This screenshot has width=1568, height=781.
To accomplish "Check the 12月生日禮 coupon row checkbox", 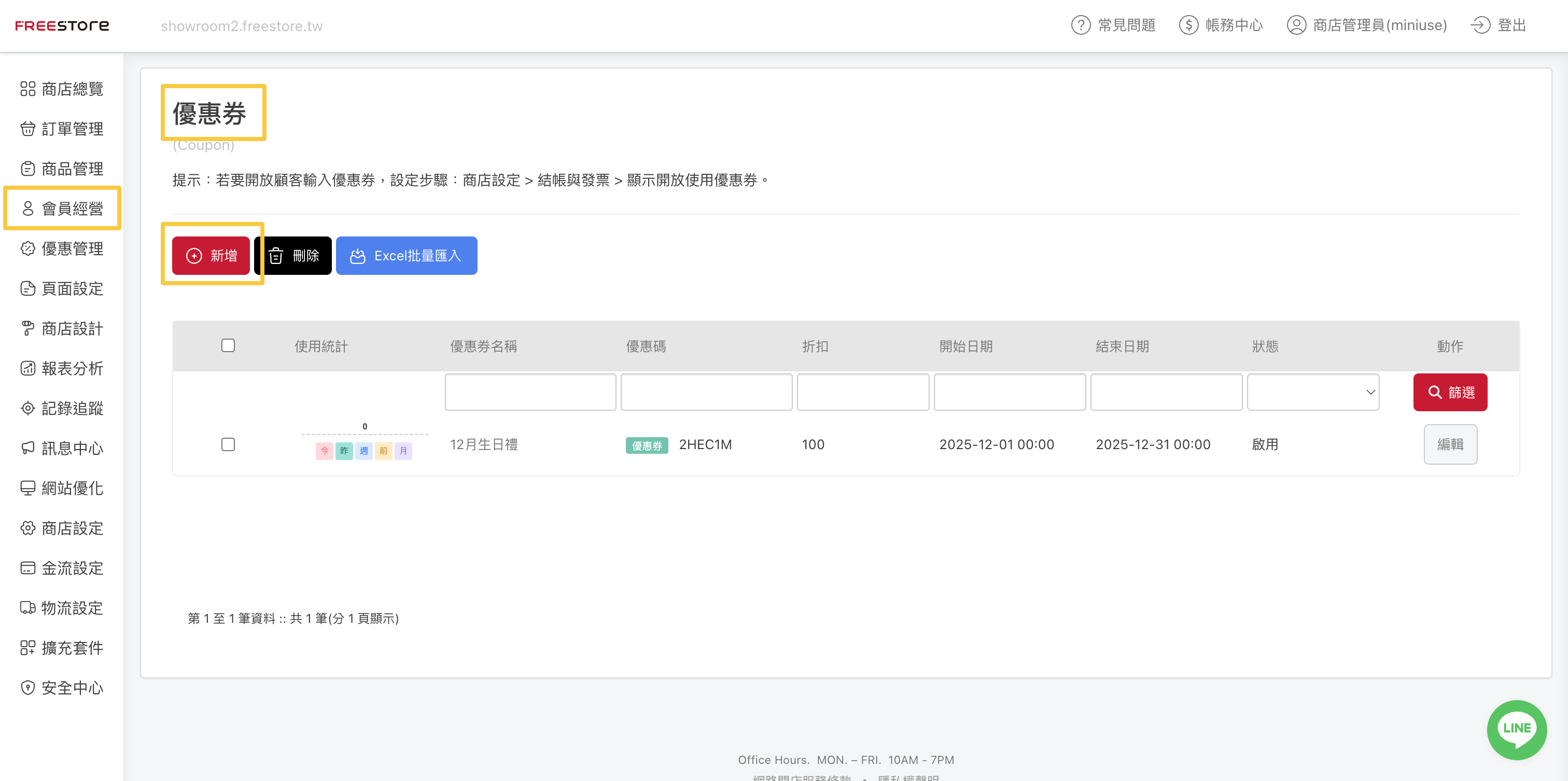I will (x=228, y=444).
